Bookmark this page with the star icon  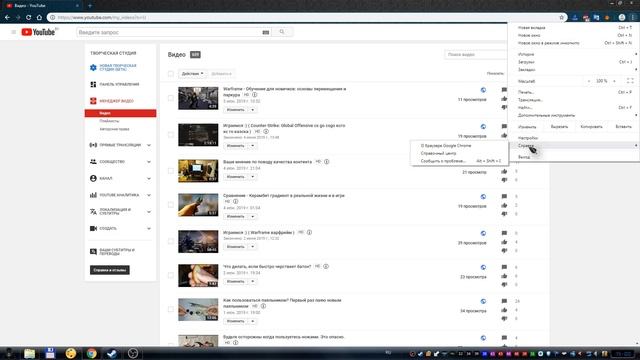[561, 18]
